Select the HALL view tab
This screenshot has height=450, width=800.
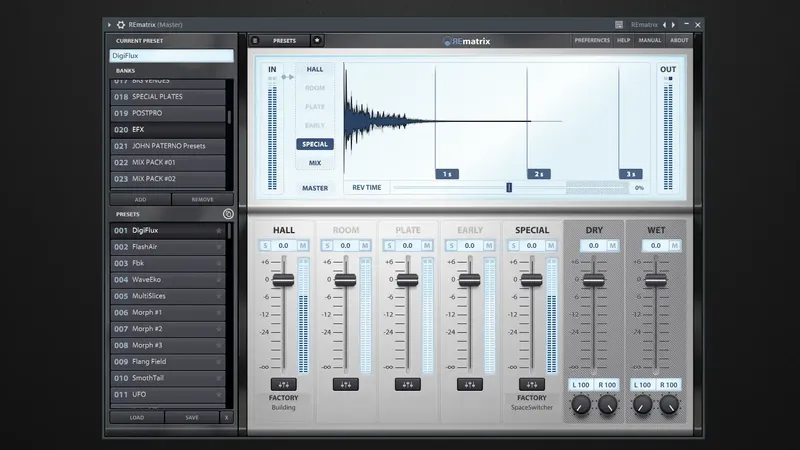pyautogui.click(x=315, y=69)
